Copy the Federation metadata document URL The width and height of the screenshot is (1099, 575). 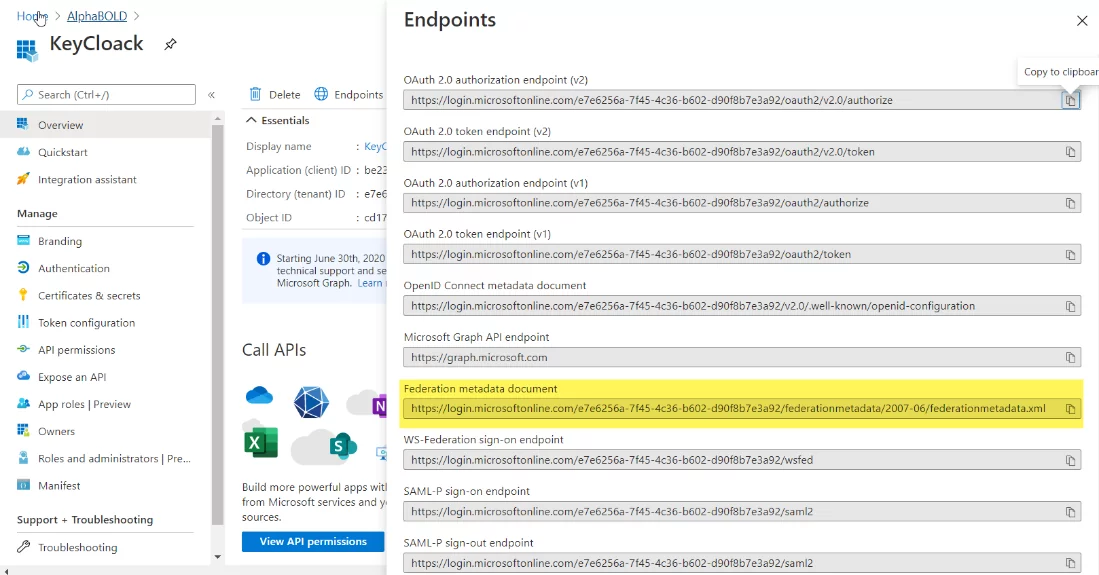pyautogui.click(x=1070, y=409)
